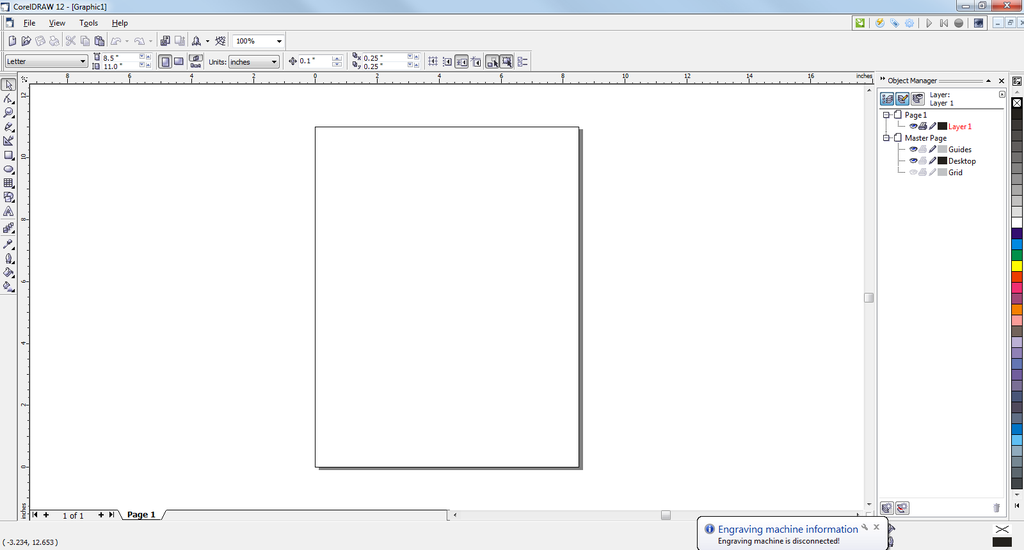Screen dimensions: 1024x550
Task: Select the Smart Drawing tool
Action: [x=8, y=141]
